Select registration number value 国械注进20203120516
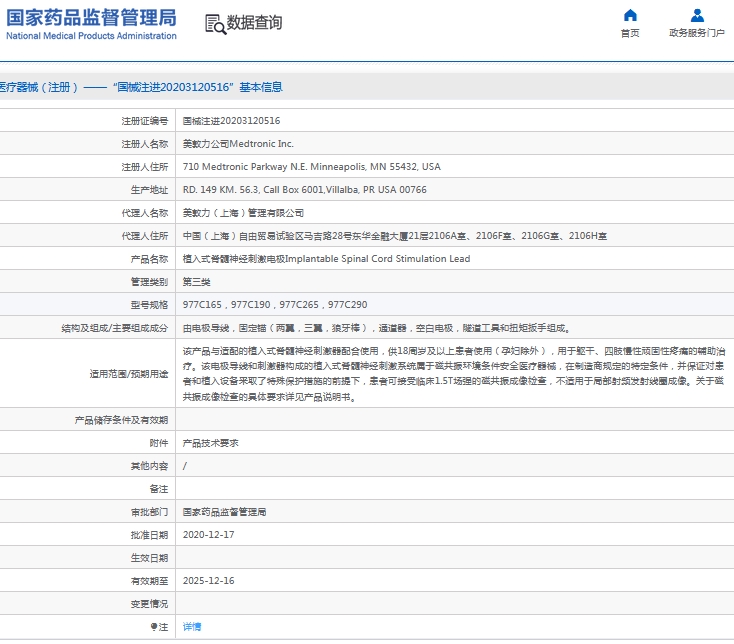Viewport: 734px width, 644px height. (x=231, y=121)
